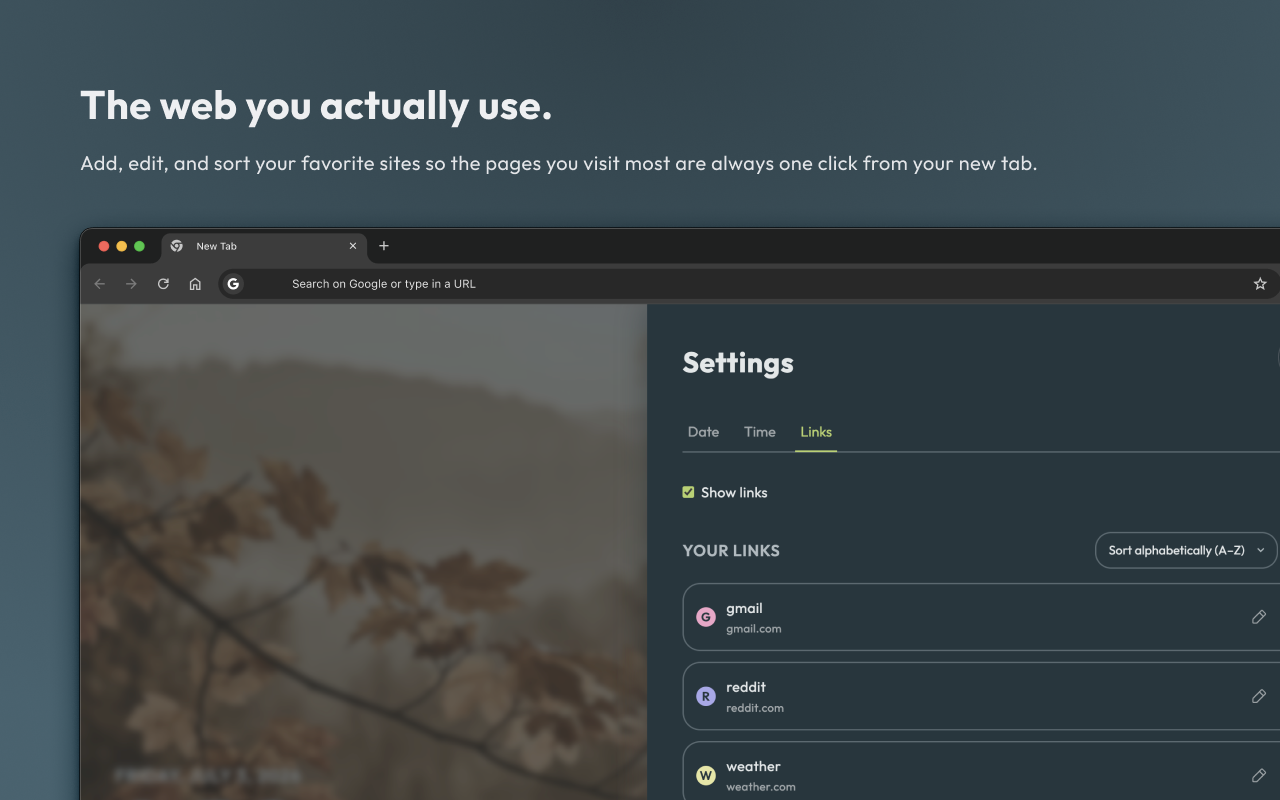Click the yellow W avatar for weather
The width and height of the screenshot is (1280, 800).
click(x=706, y=775)
